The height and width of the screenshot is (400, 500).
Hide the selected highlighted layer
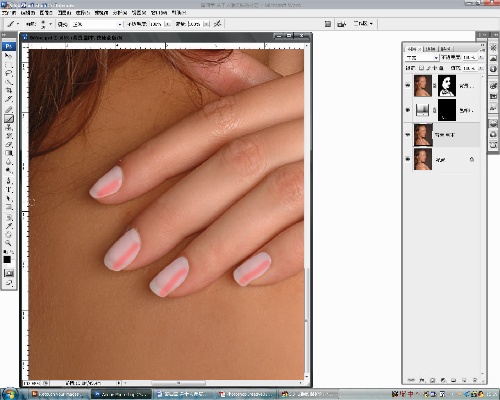tap(408, 135)
